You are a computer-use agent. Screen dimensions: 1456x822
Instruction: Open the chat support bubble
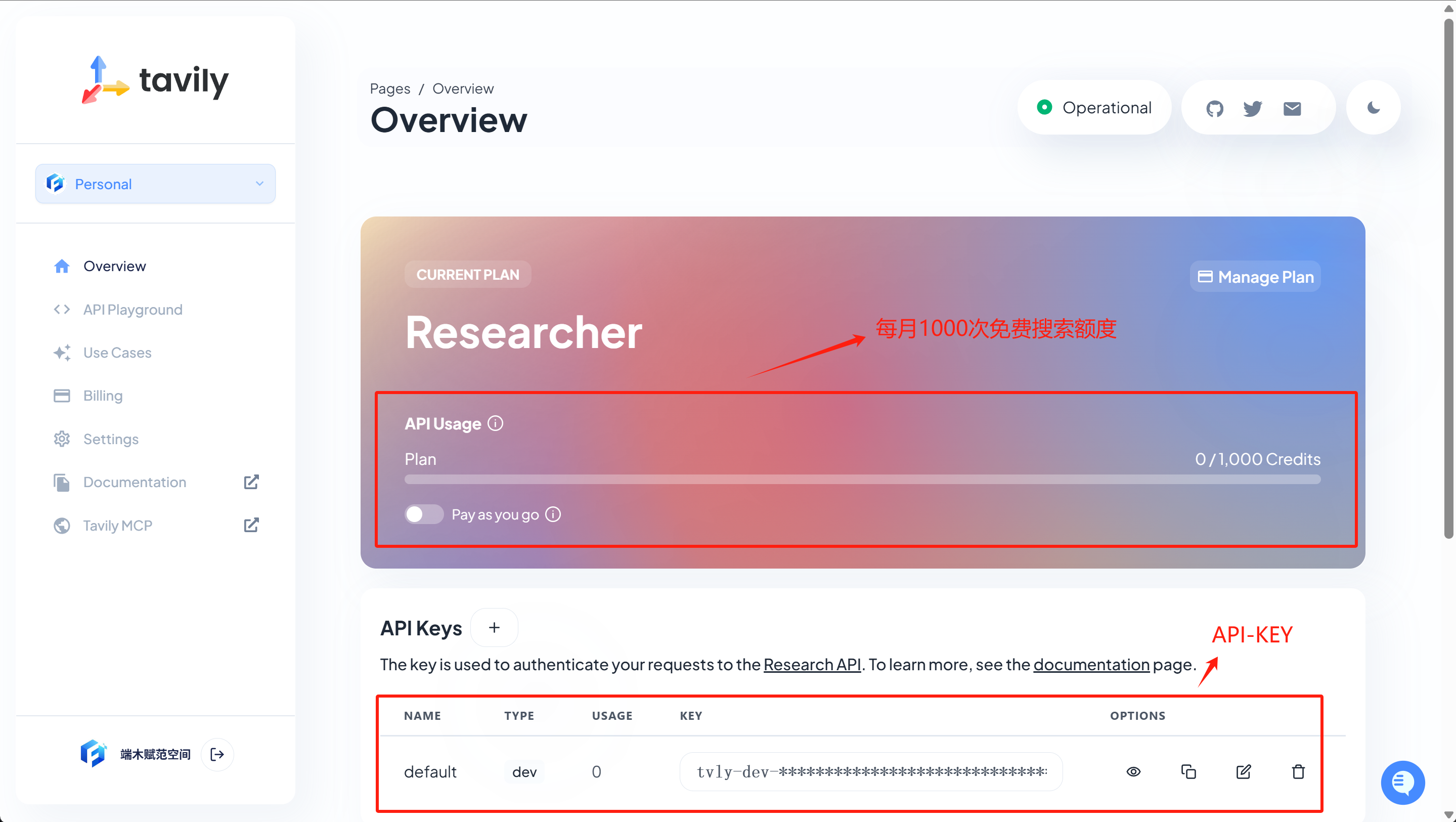tap(1403, 783)
